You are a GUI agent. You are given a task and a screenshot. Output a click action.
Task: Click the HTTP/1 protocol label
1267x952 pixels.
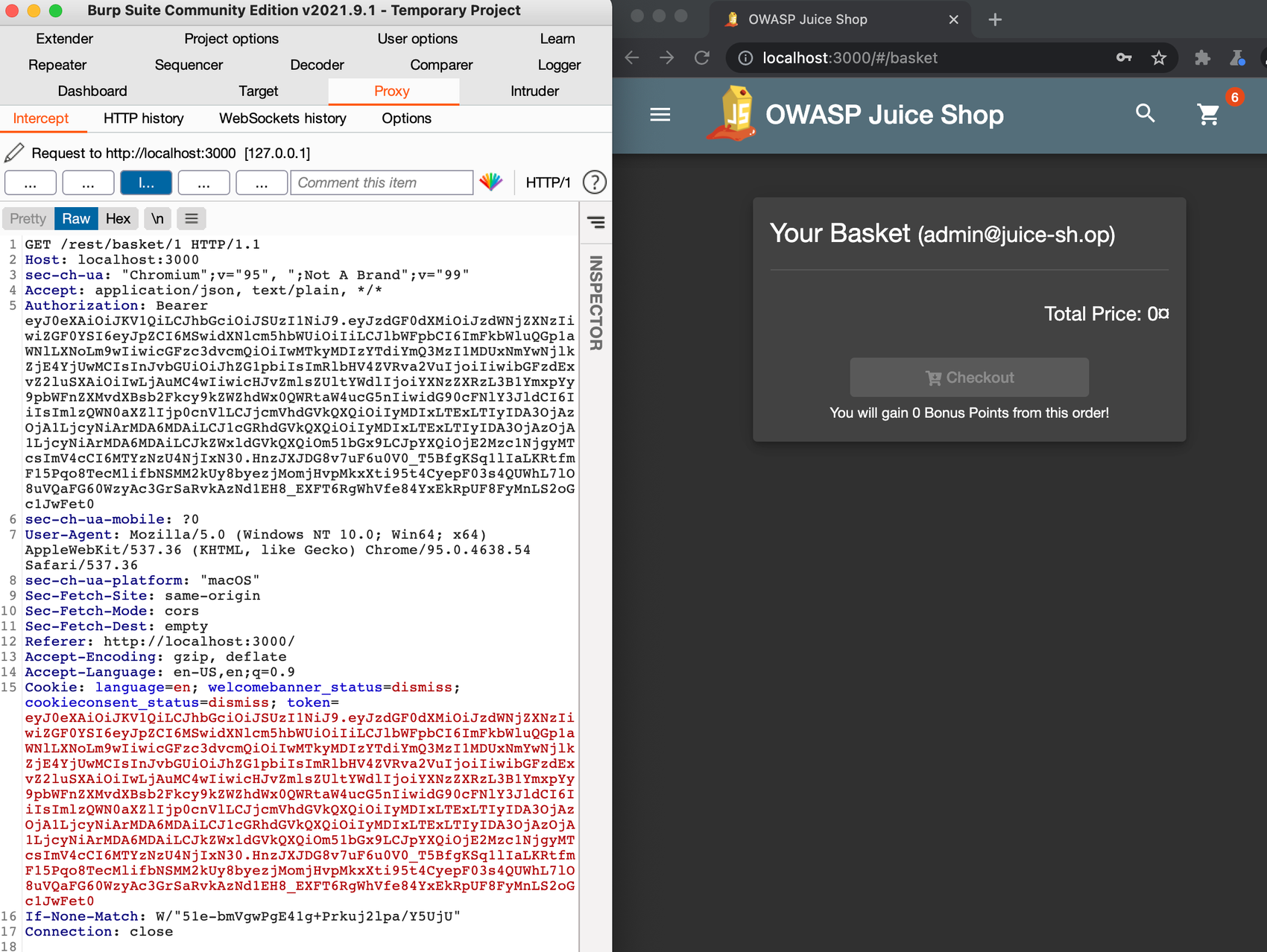548,183
